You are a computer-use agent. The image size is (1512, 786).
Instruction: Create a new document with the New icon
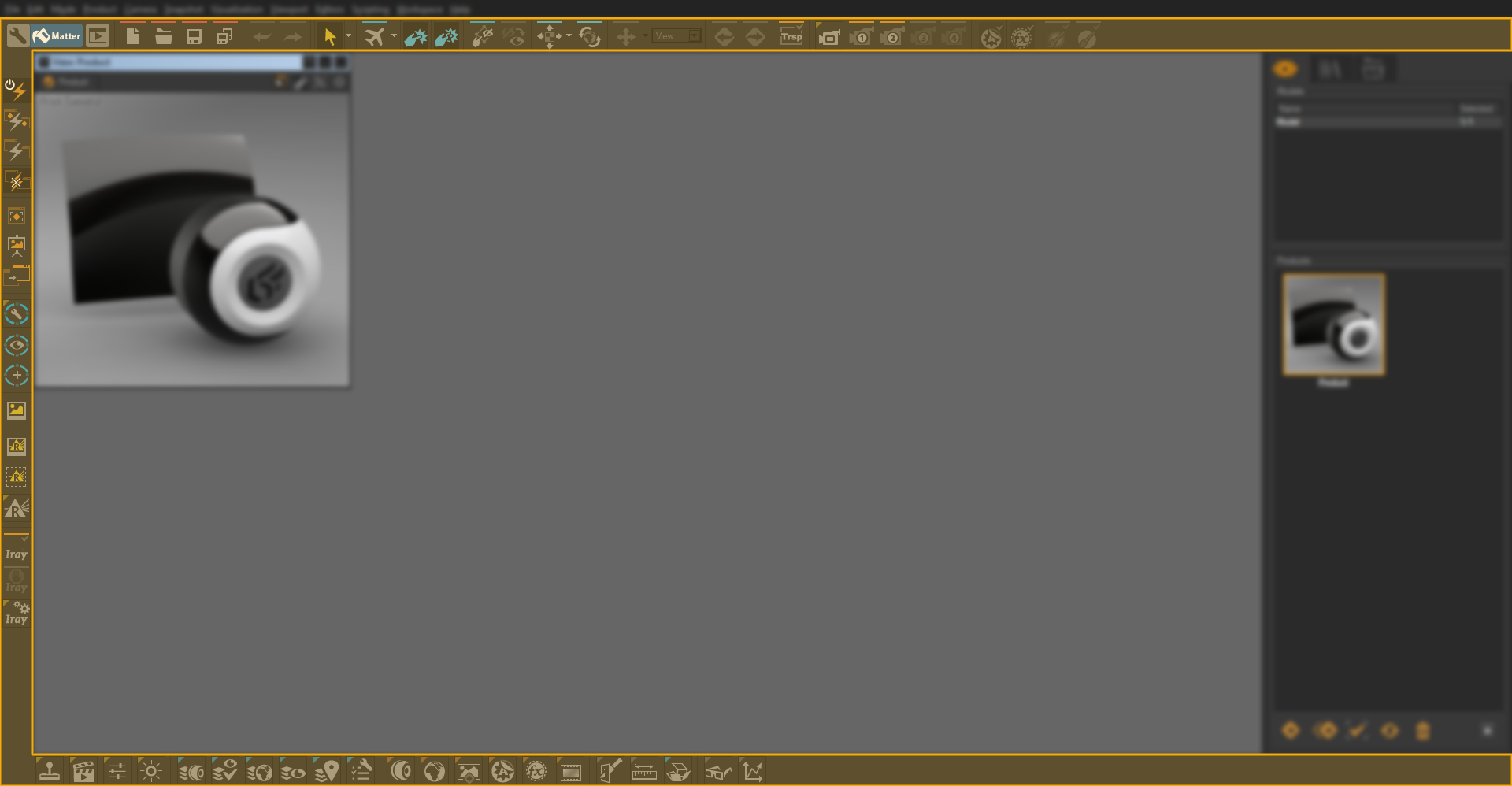(132, 35)
